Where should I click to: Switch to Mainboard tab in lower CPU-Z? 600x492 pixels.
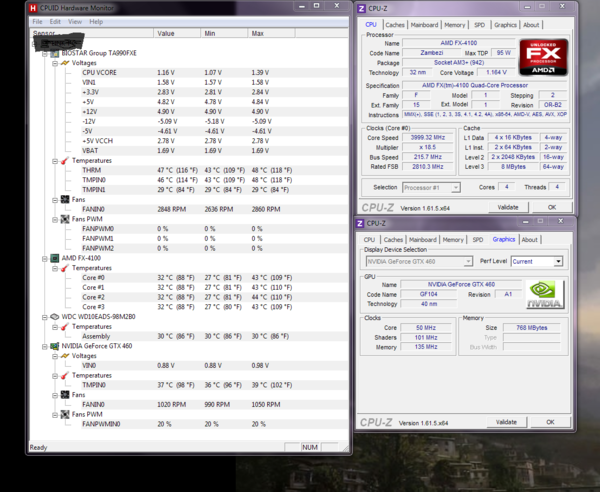tap(422, 240)
